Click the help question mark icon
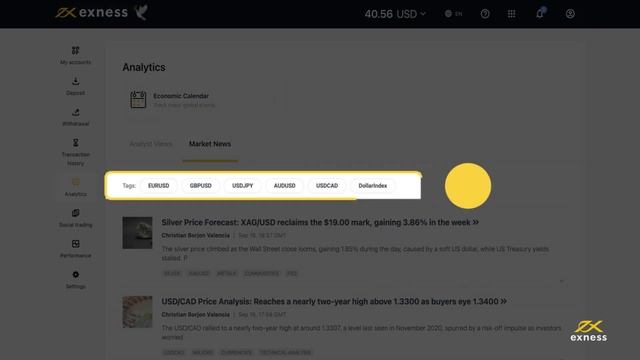Screen dimensions: 640x360 point(485,14)
